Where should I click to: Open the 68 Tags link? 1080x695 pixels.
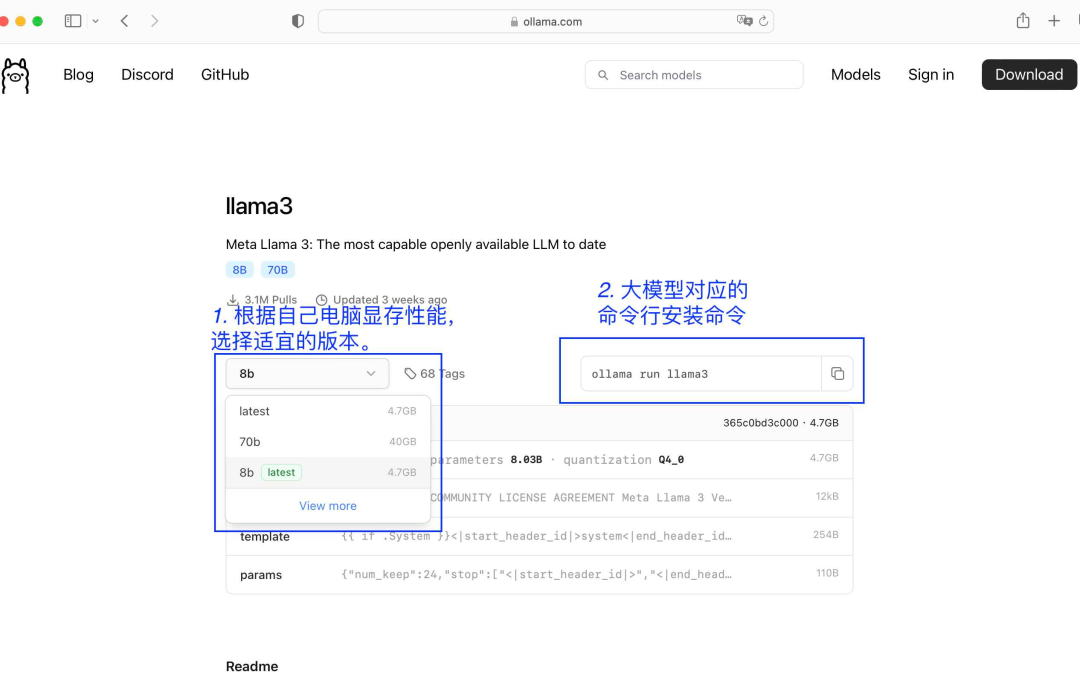tap(435, 374)
